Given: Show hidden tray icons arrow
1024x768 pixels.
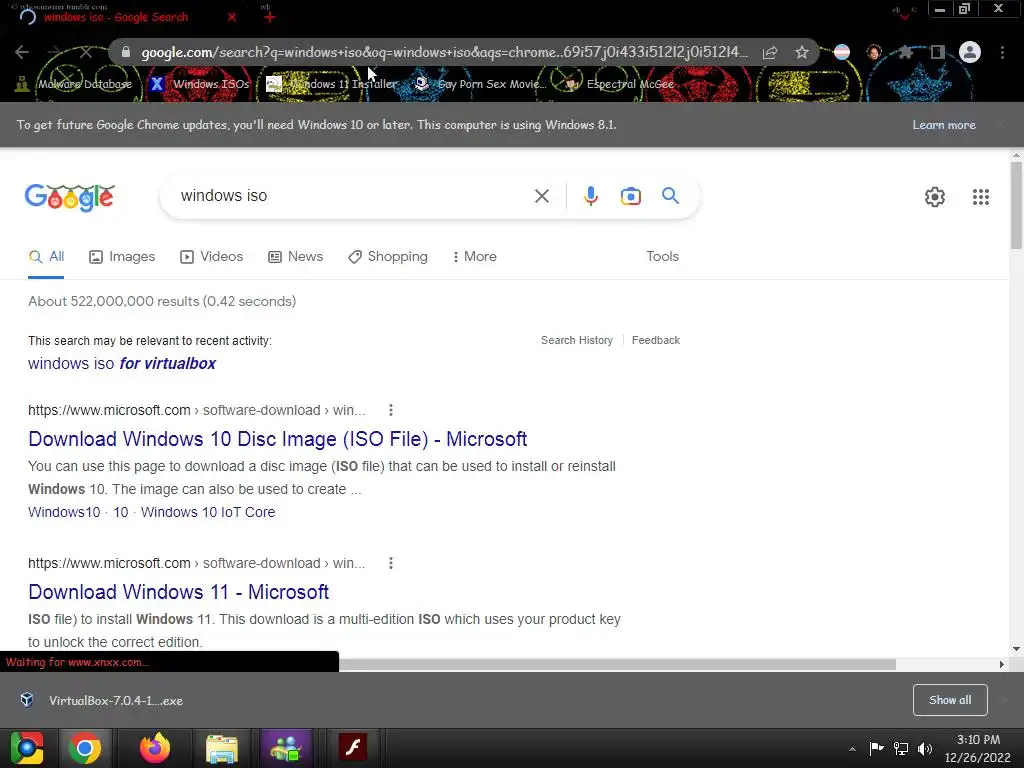Looking at the screenshot, I should click(852, 749).
